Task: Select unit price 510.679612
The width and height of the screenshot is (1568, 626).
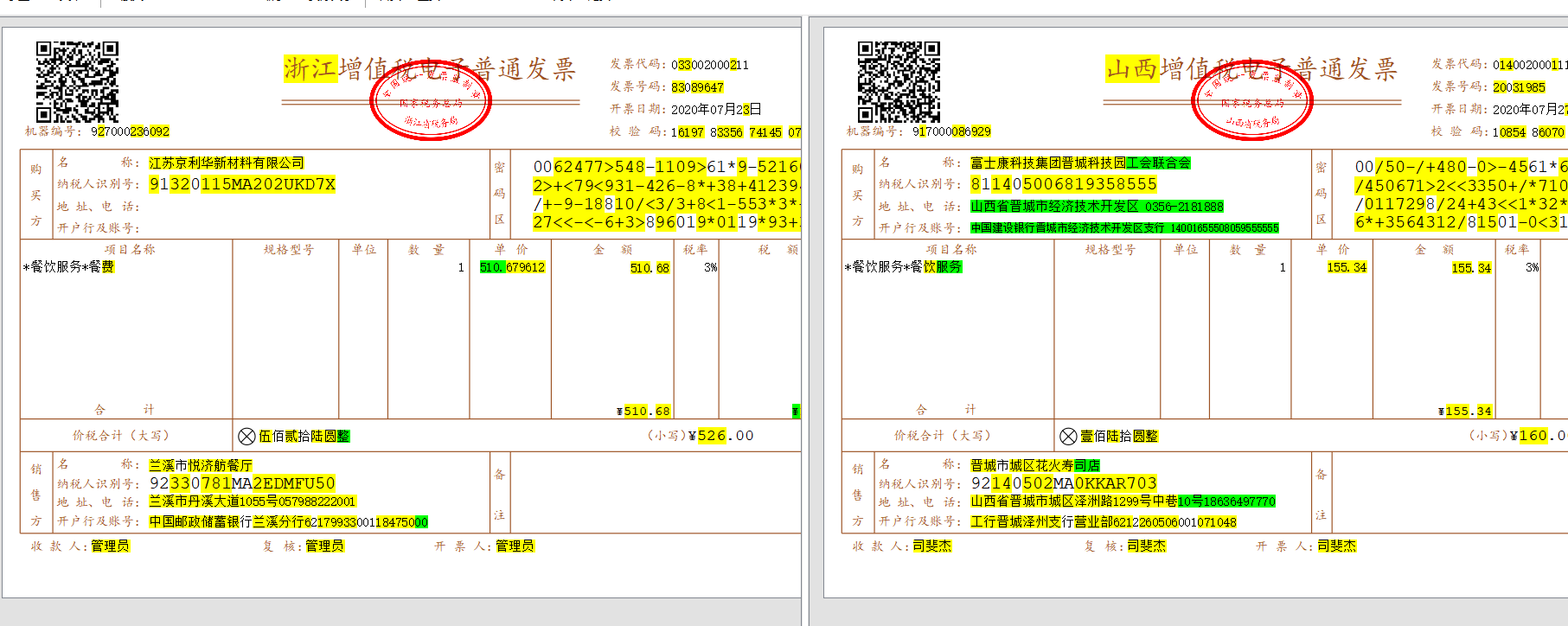Action: point(512,268)
